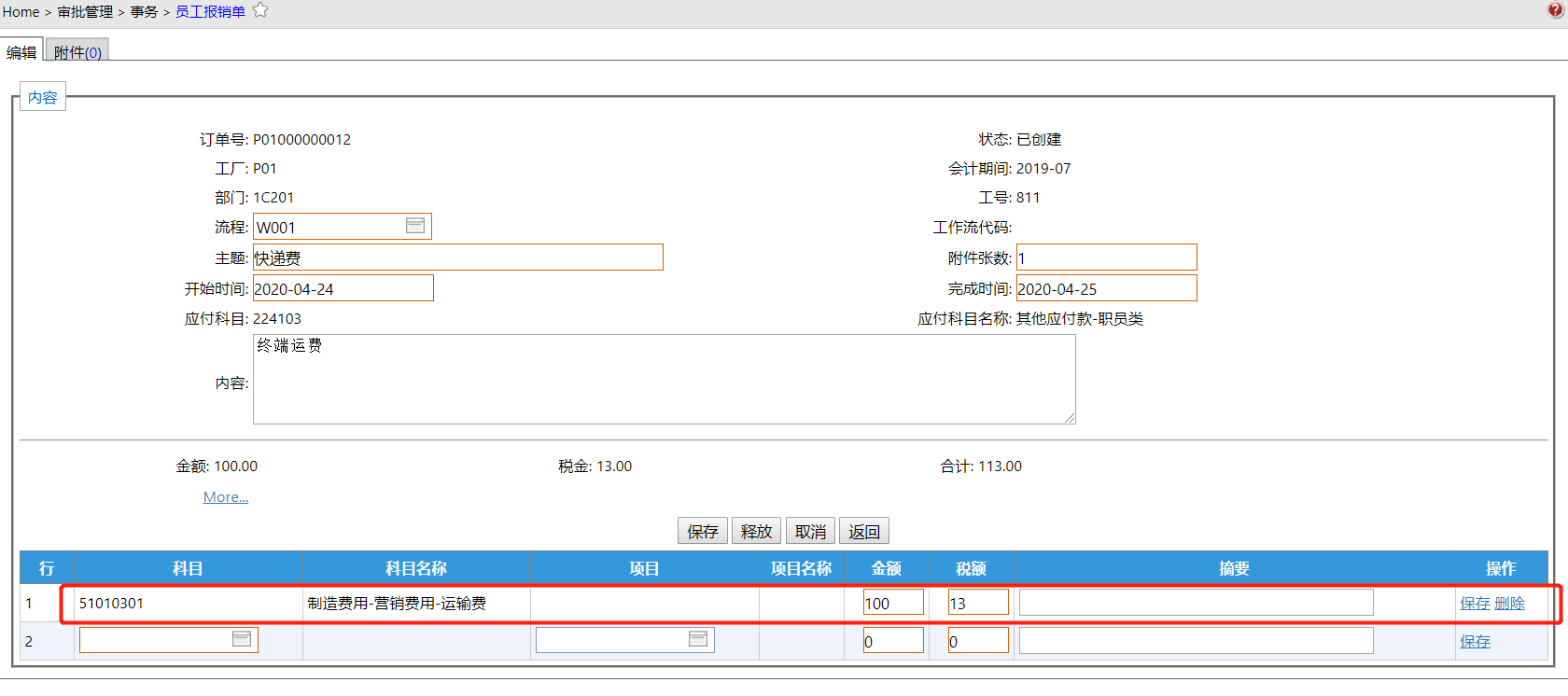The width and height of the screenshot is (1568, 696).
Task: Click the 返回 button
Action: coord(864,531)
